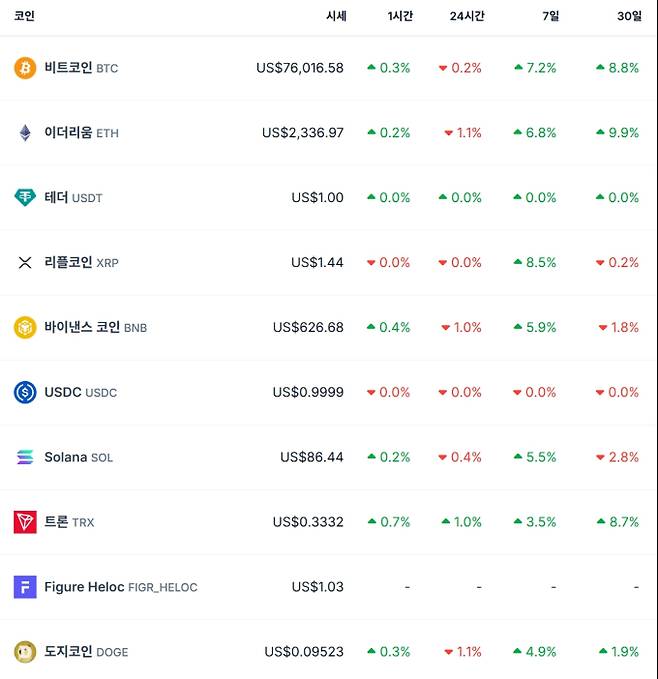Click the Solana logo icon
658x679 pixels.
coord(25,457)
